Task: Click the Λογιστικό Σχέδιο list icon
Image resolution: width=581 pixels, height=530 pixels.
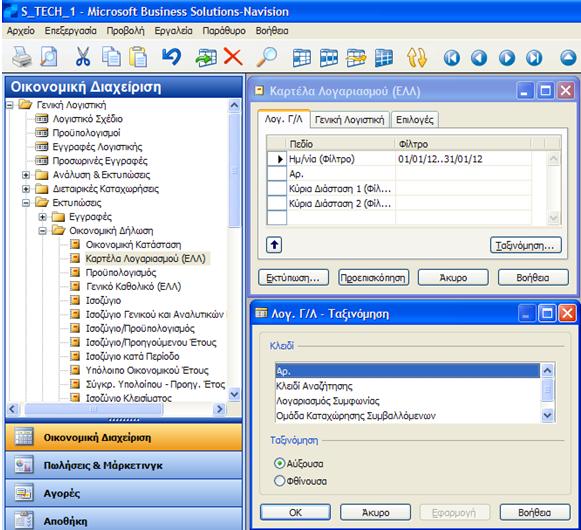Action: click(x=42, y=119)
